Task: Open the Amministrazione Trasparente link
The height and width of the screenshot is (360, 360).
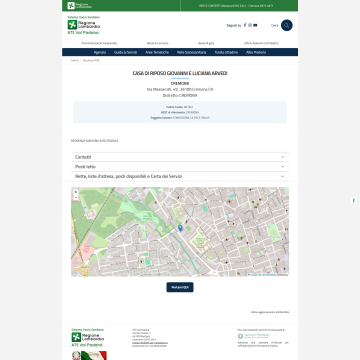Action: click(99, 43)
